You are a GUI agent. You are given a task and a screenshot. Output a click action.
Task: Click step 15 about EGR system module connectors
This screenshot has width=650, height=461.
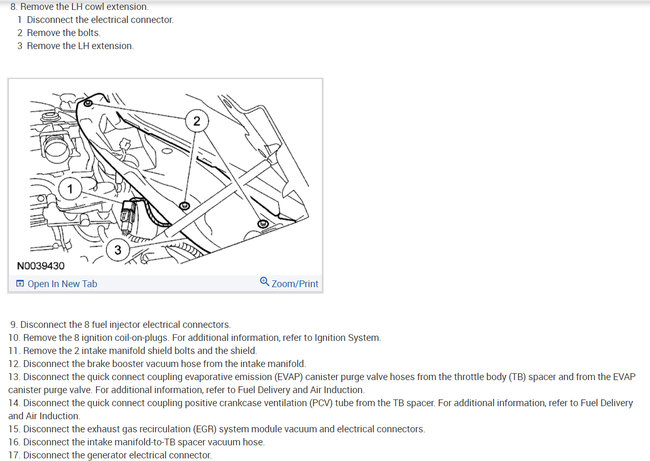[x=217, y=429]
